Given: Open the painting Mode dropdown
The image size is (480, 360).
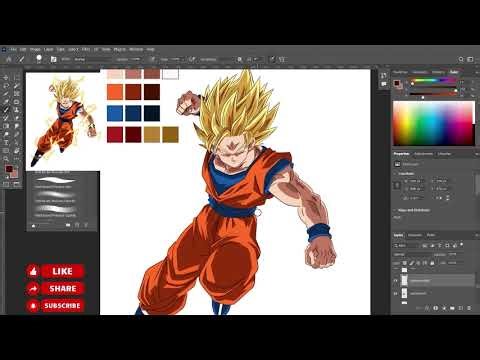Looking at the screenshot, I should 92,59.
